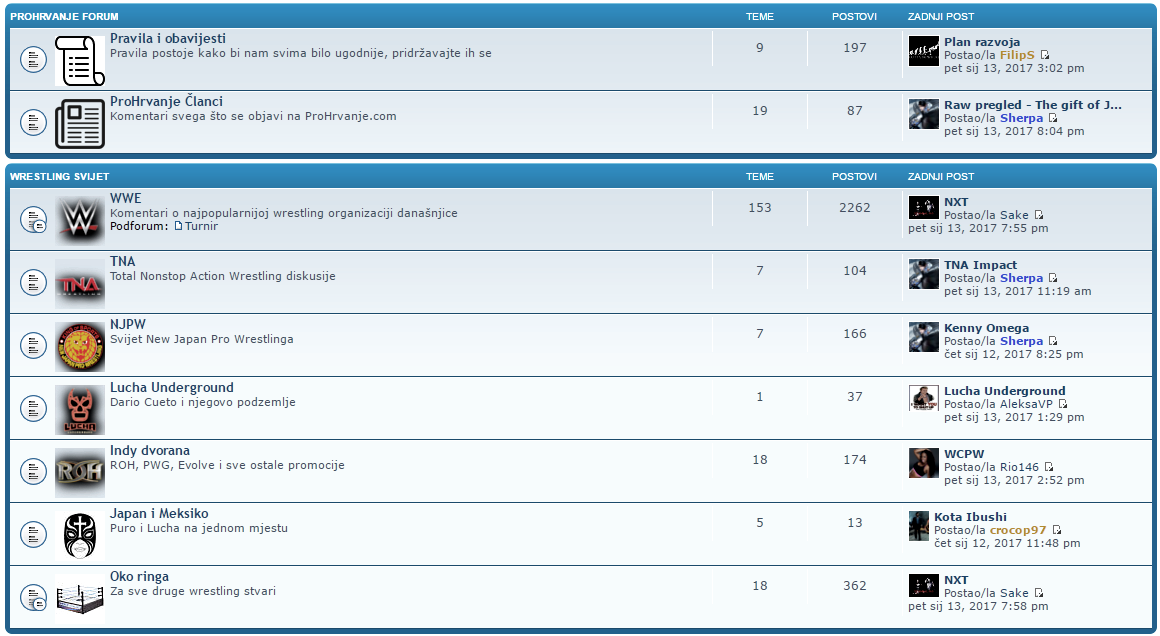Image resolution: width=1160 pixels, height=636 pixels.
Task: Click avatar thumbnail beside Kota Ibushi post
Action: coord(918,526)
